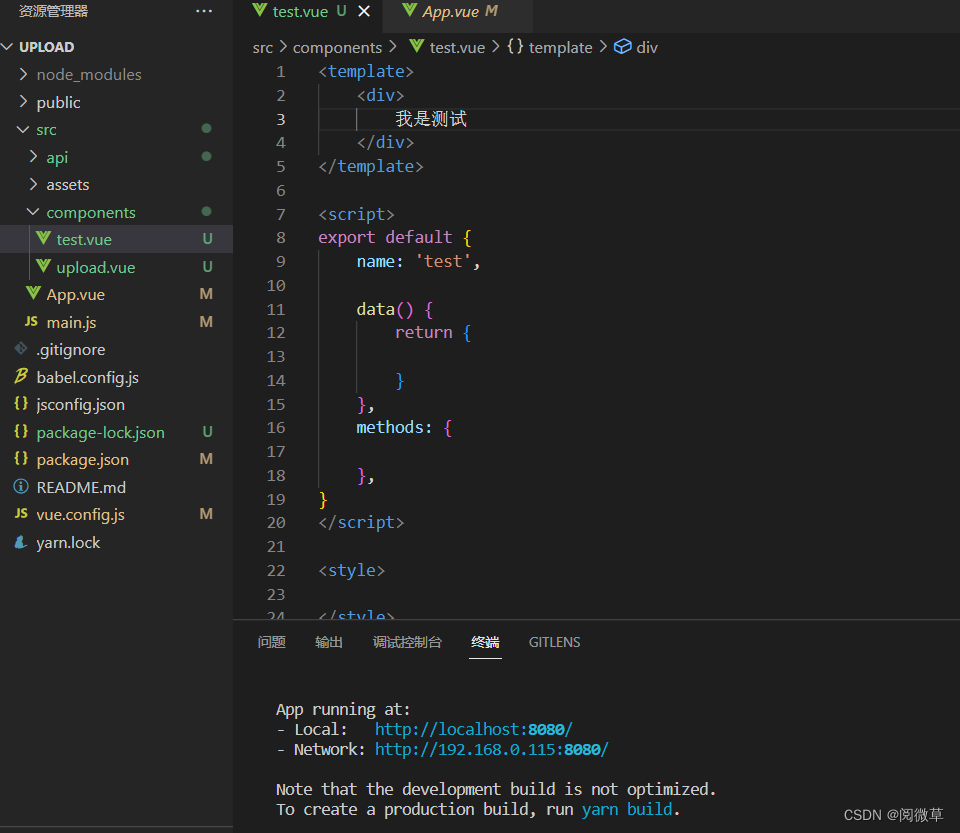Switch to the App.vue editor tab
Viewport: 960px width, 833px height.
point(450,12)
